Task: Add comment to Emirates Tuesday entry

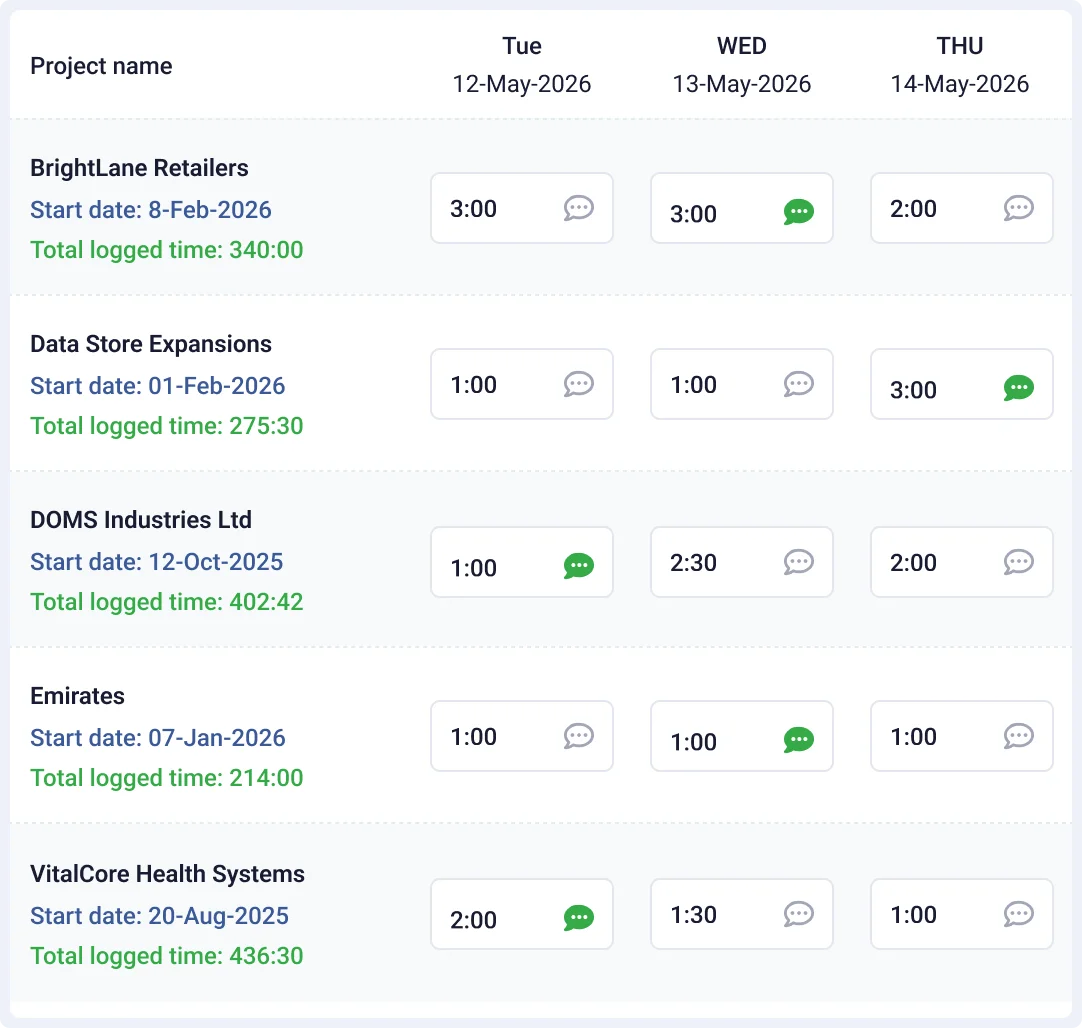Action: click(578, 735)
